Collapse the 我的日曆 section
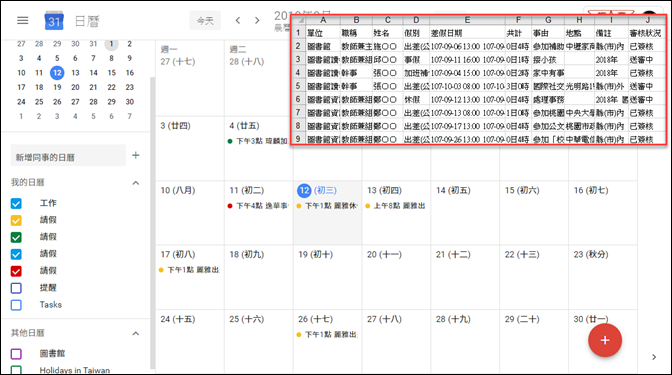 click(136, 183)
